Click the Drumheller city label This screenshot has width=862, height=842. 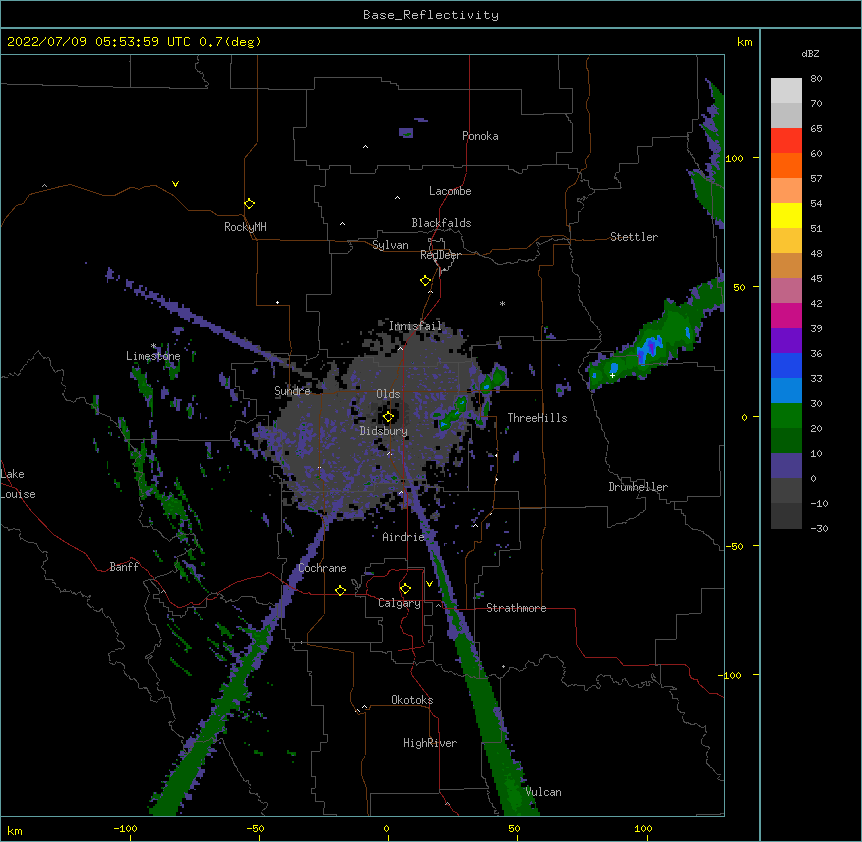pyautogui.click(x=638, y=487)
